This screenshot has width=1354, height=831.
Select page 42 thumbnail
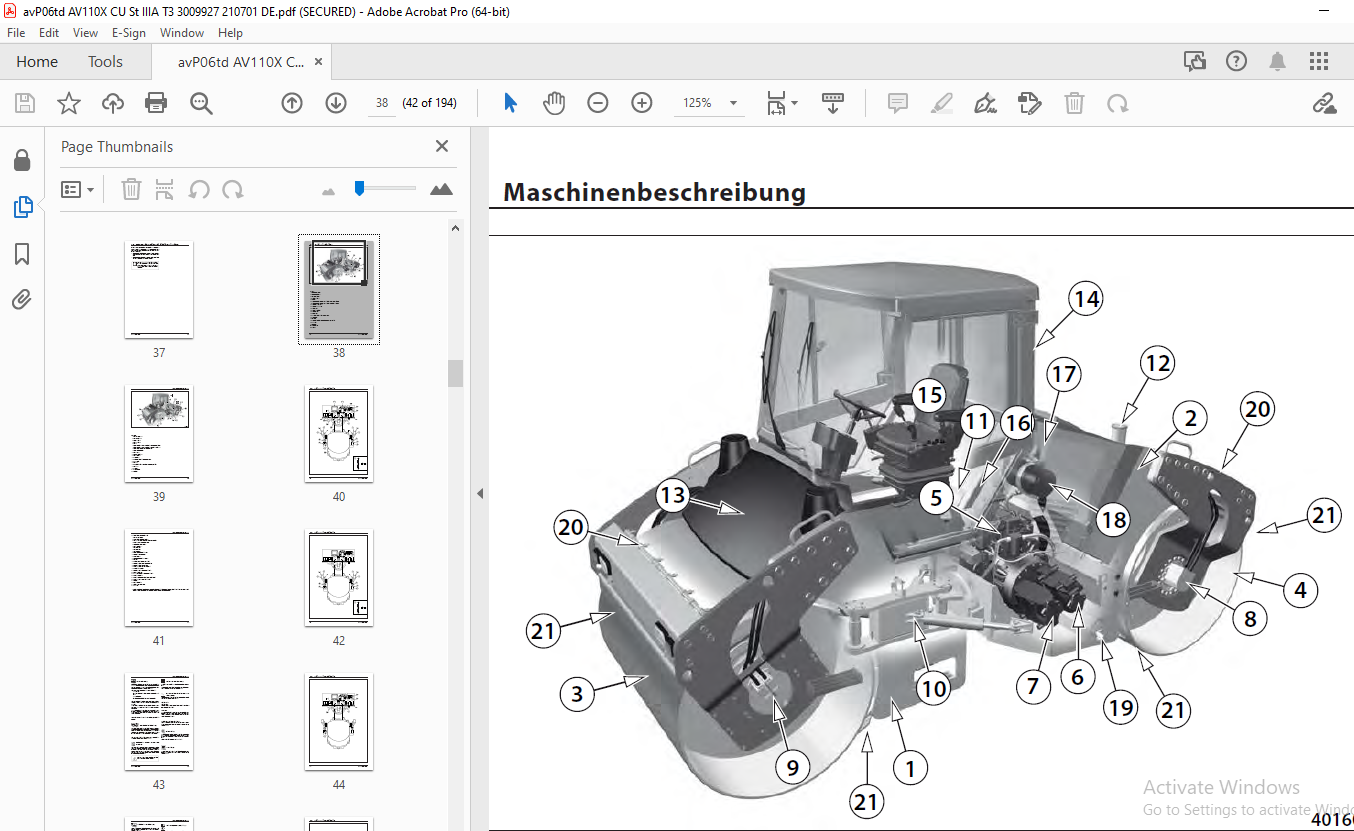pos(339,578)
